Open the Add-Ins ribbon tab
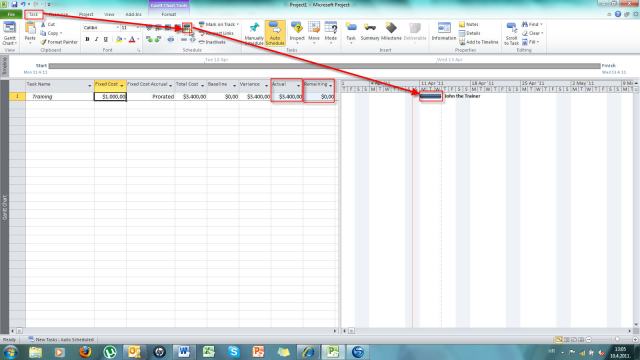Viewport: 640px width, 360px height. click(x=133, y=14)
